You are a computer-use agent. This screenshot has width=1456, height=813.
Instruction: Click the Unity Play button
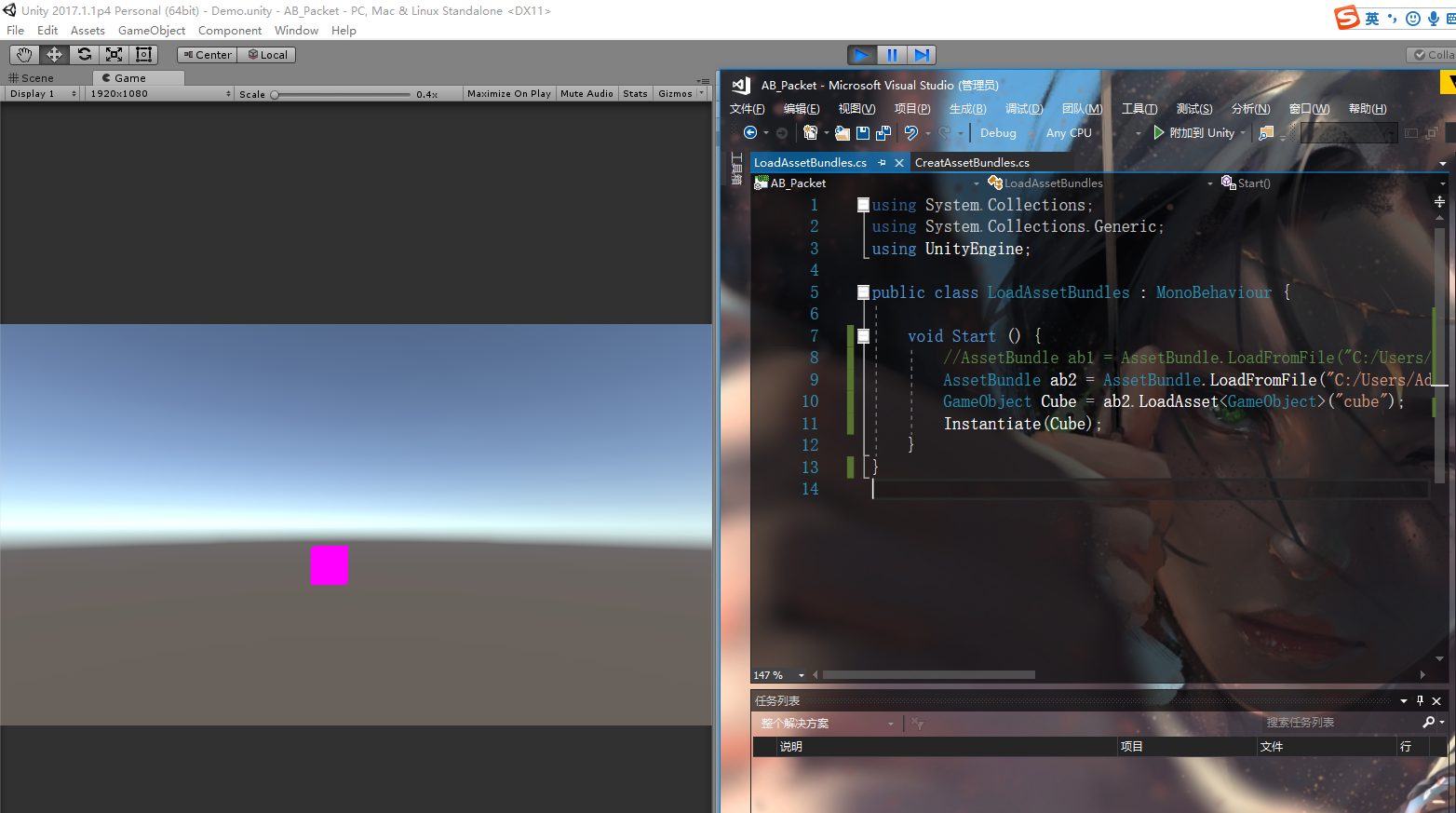click(862, 55)
